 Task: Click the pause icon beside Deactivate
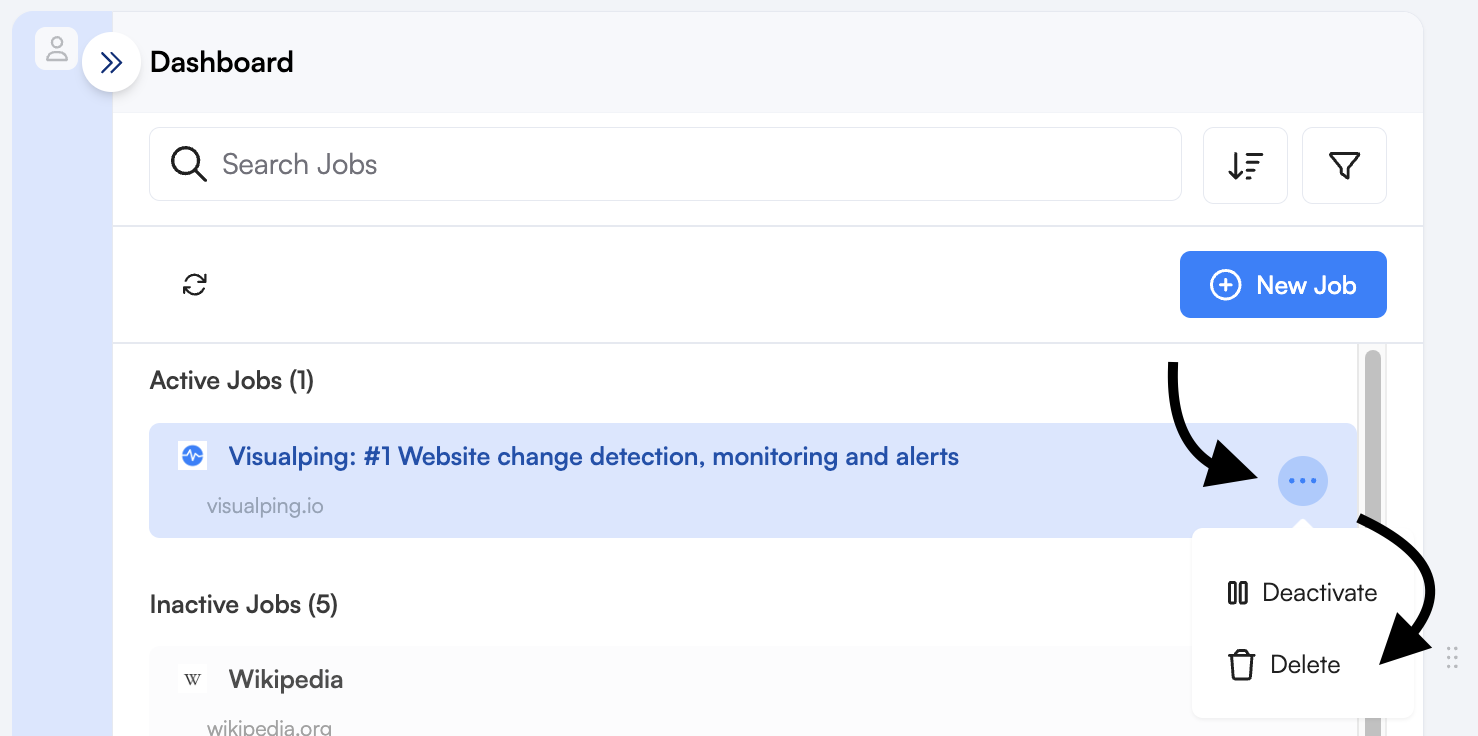1237,593
